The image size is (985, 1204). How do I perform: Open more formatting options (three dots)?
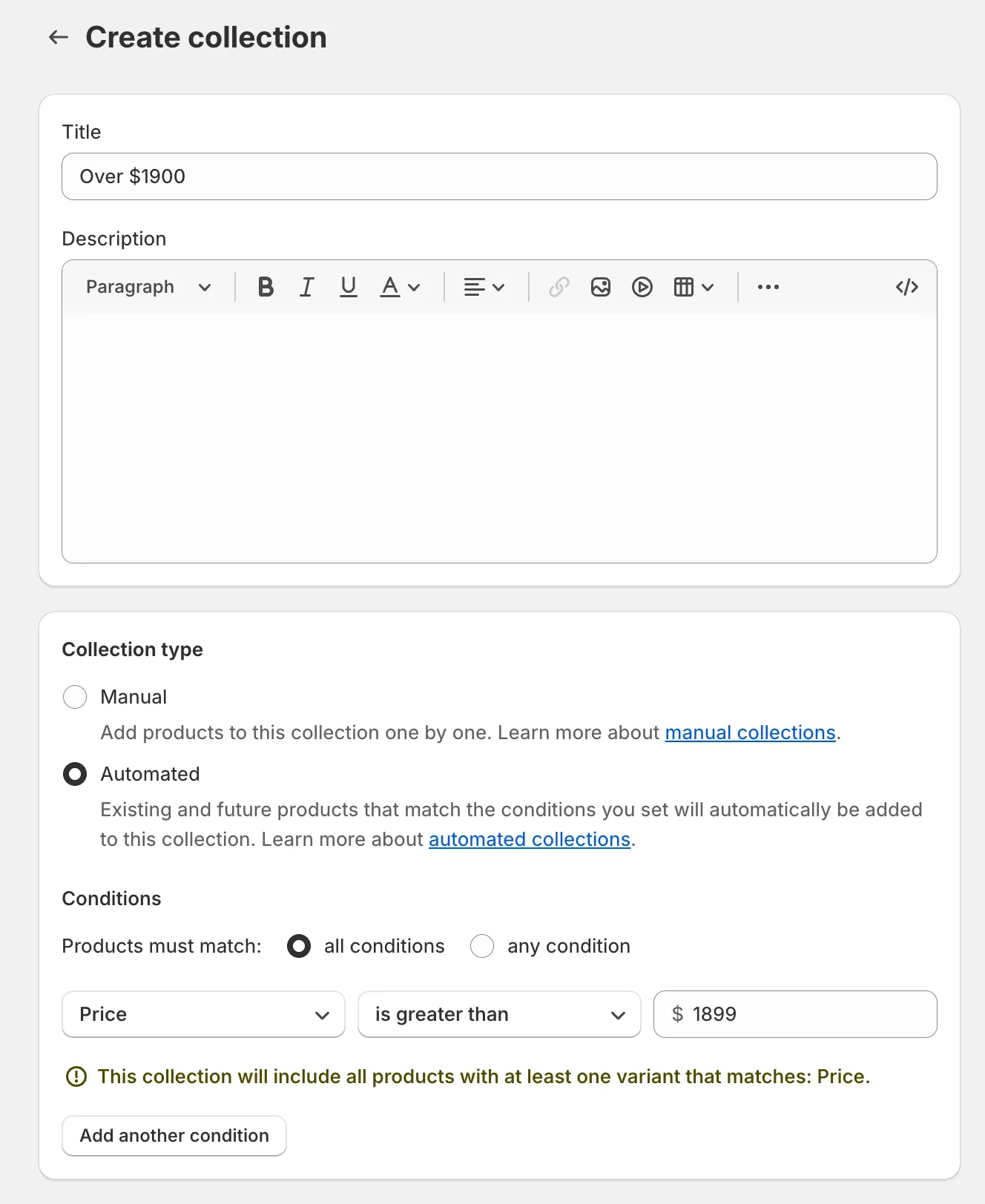click(768, 287)
